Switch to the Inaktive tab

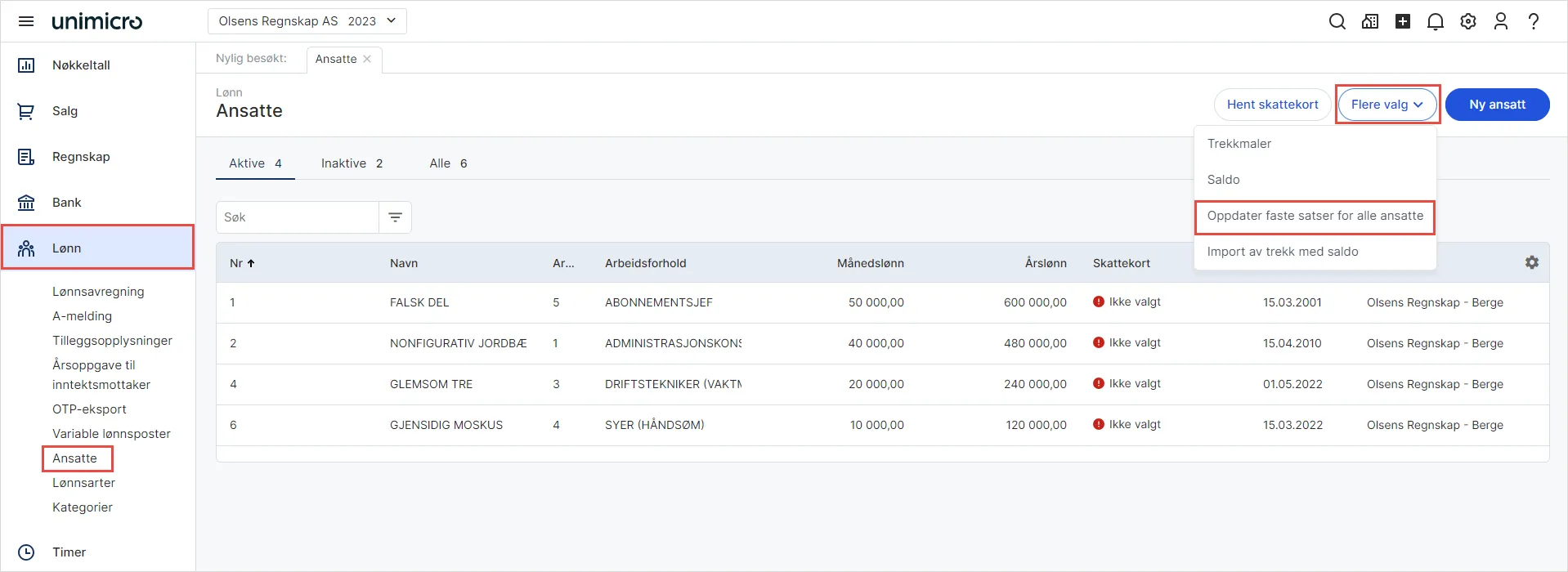point(352,163)
